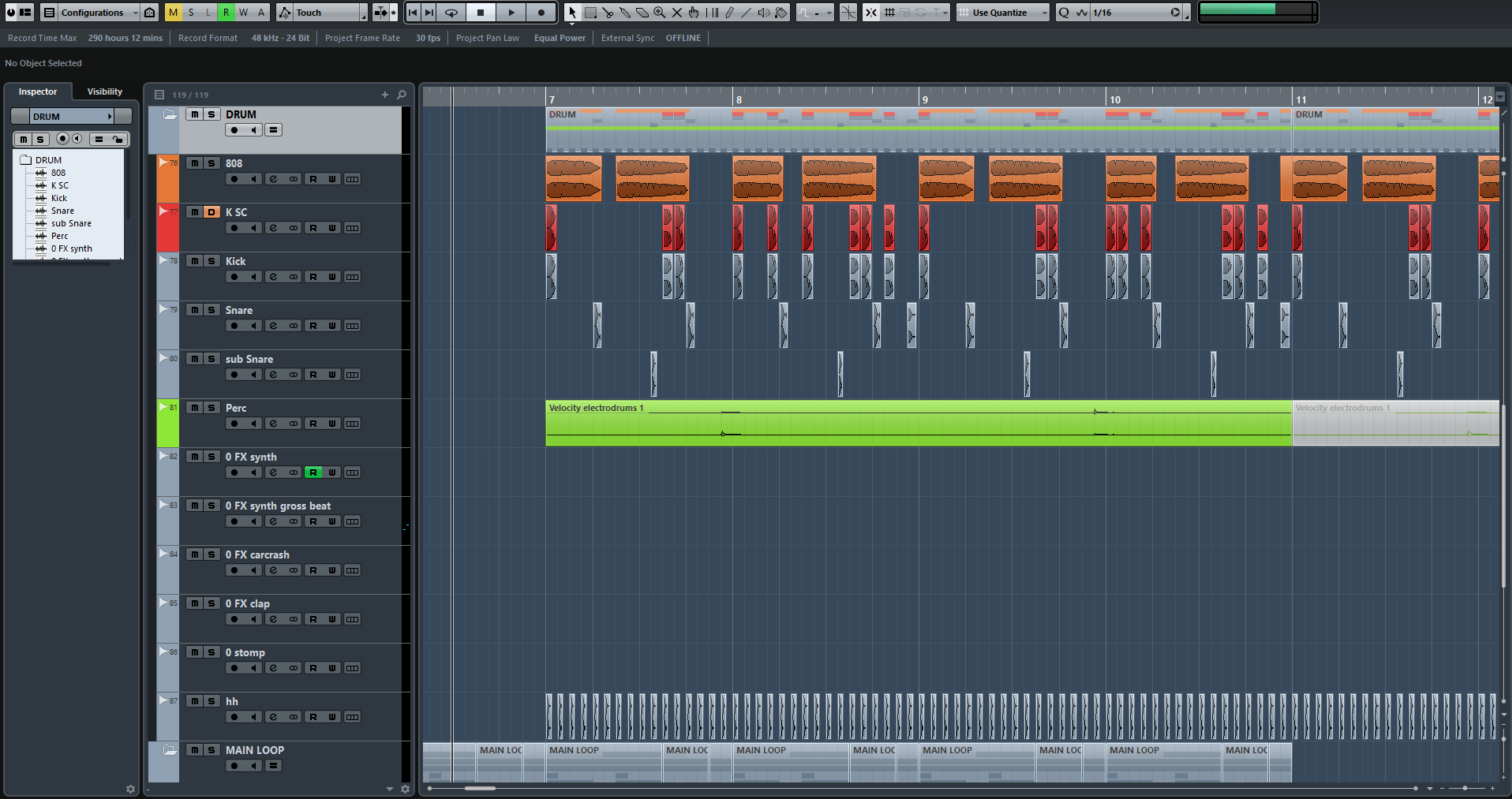The image size is (1512, 799).
Task: Click the Play transport button
Action: [511, 13]
